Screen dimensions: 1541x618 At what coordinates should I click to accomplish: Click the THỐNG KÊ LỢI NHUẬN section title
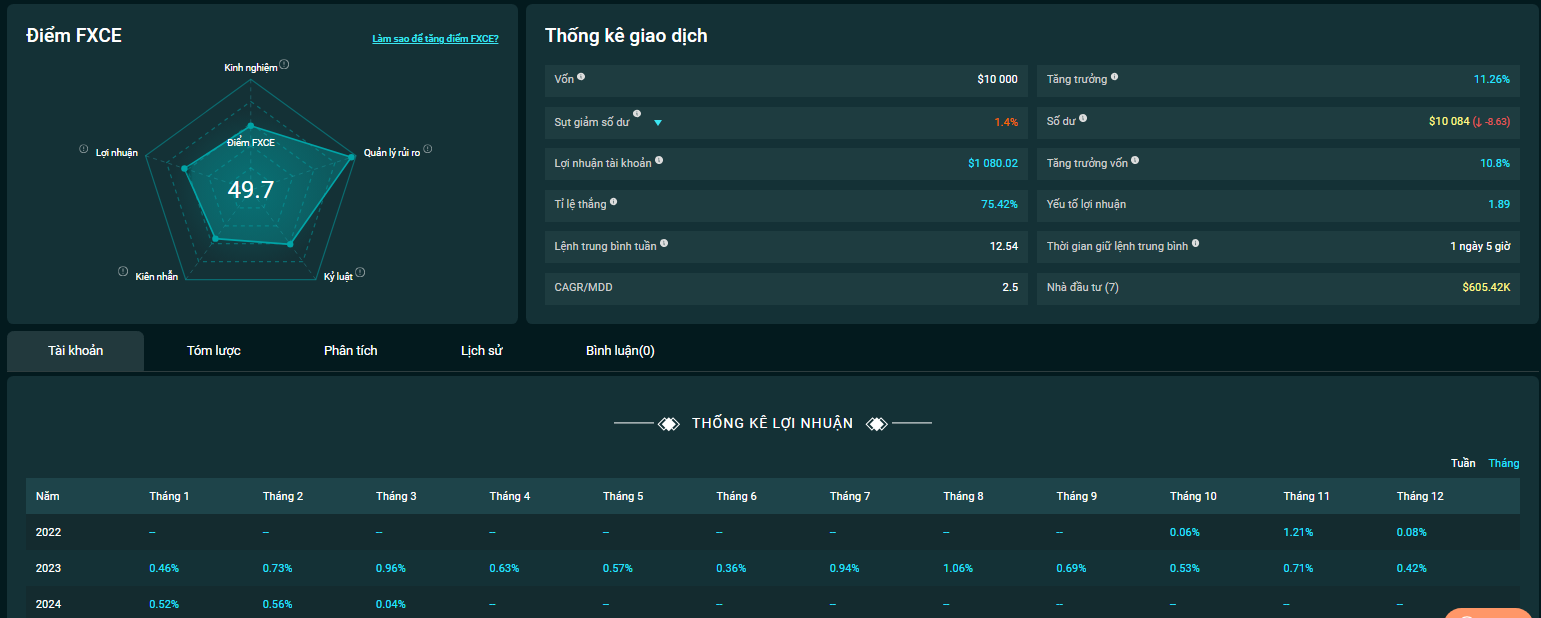pos(772,424)
